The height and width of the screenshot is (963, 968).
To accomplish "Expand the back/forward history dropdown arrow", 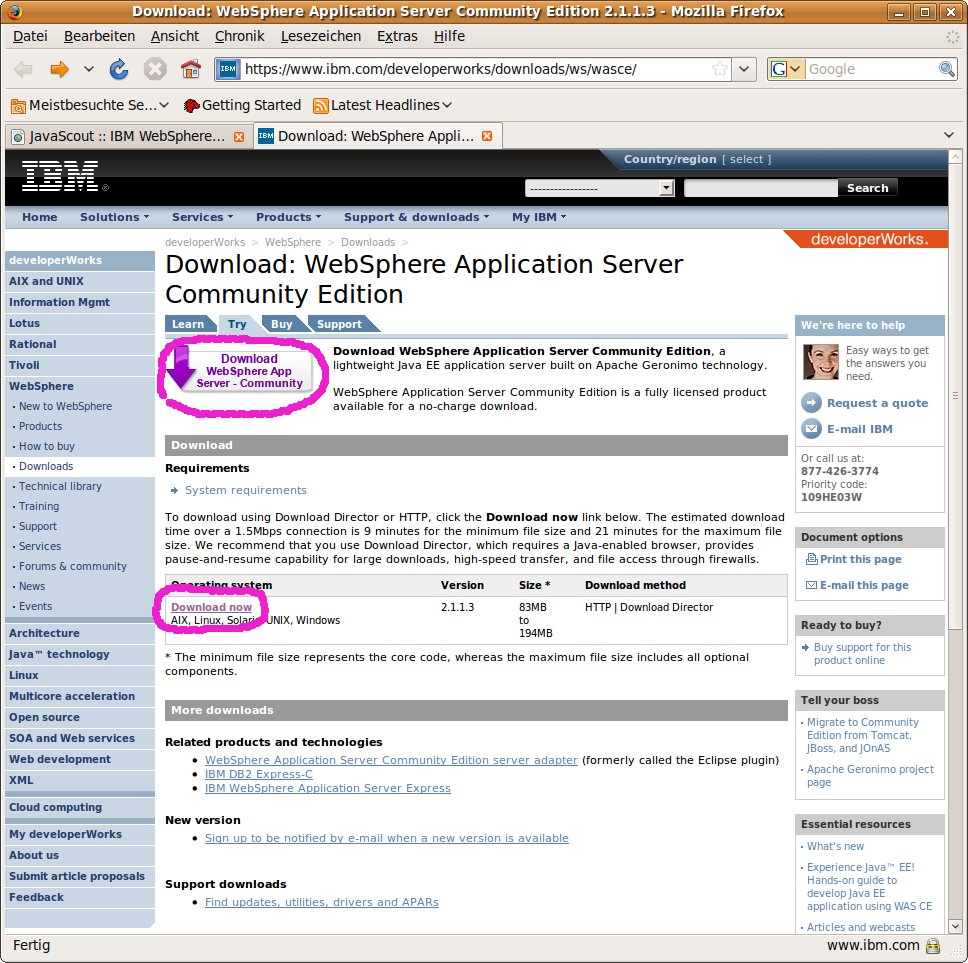I will click(x=88, y=69).
